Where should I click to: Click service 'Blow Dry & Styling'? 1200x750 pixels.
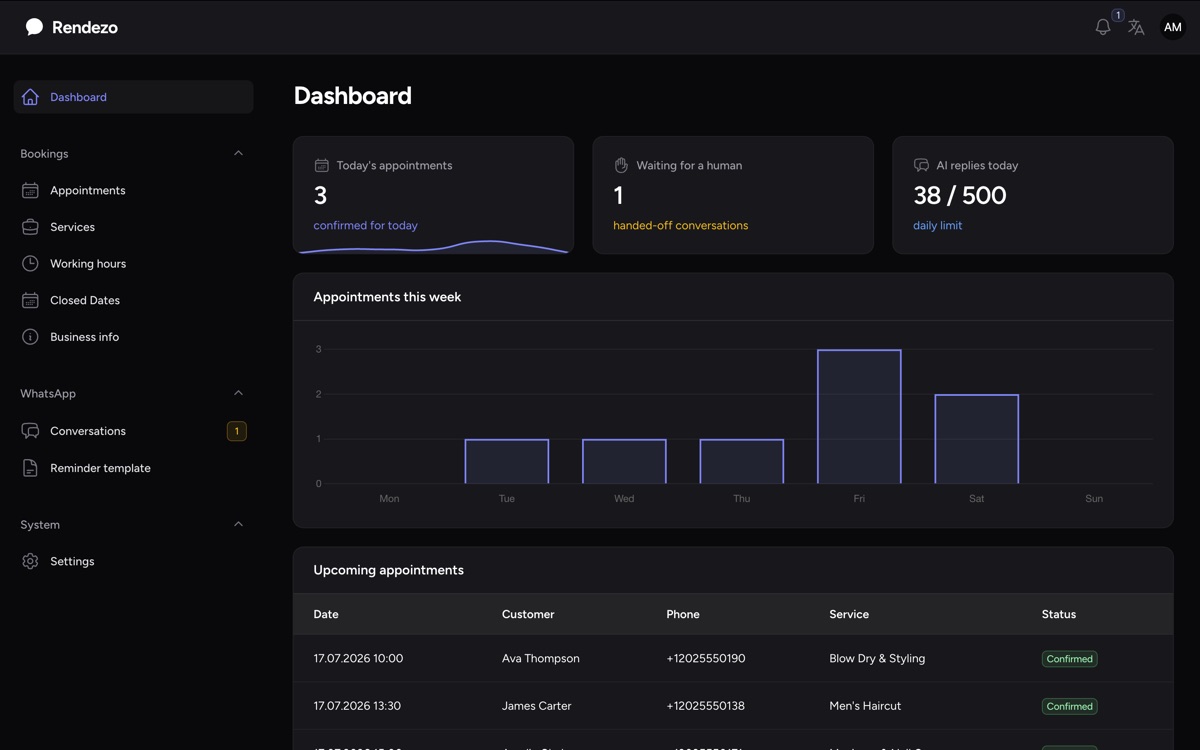(877, 658)
